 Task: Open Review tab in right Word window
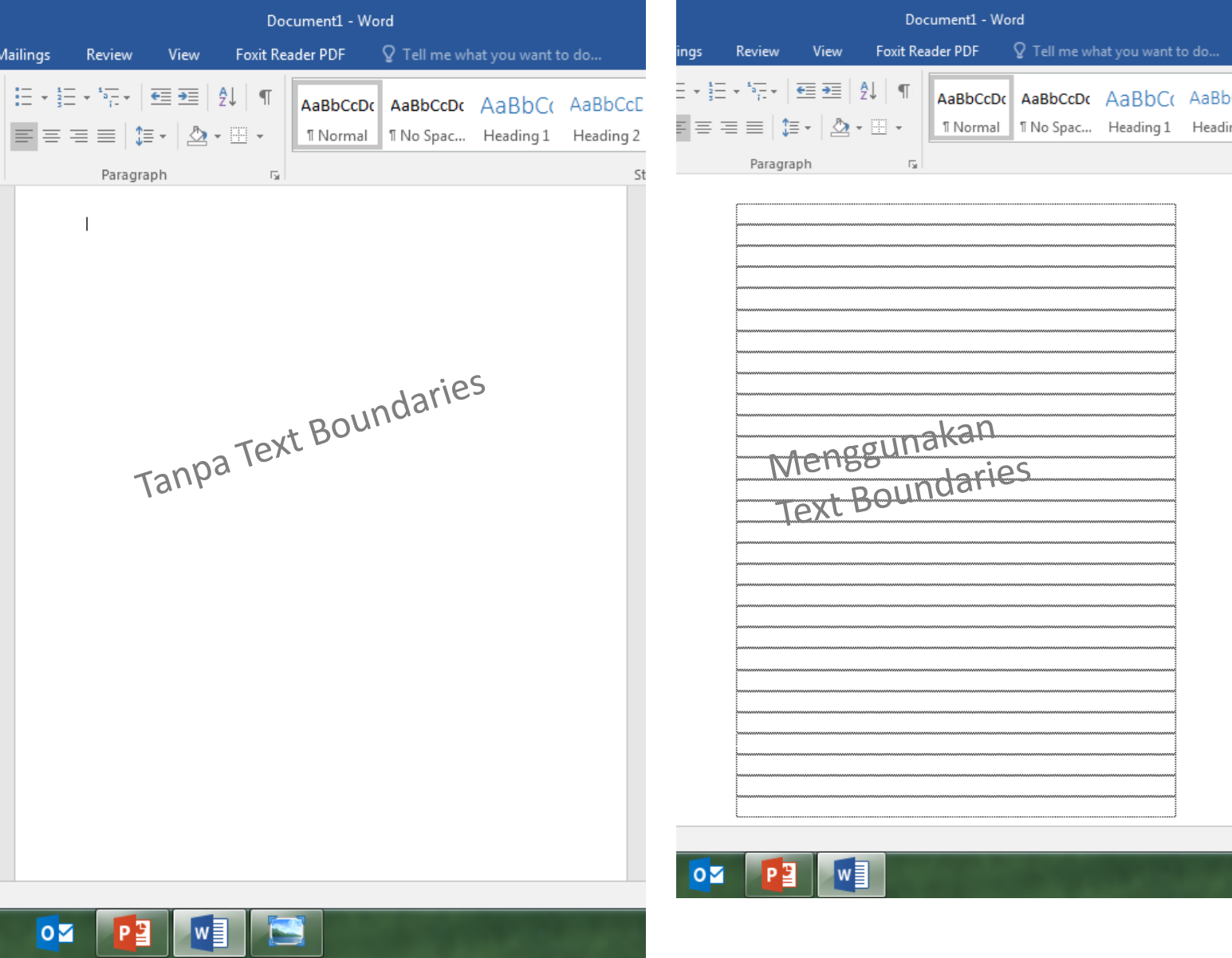758,51
